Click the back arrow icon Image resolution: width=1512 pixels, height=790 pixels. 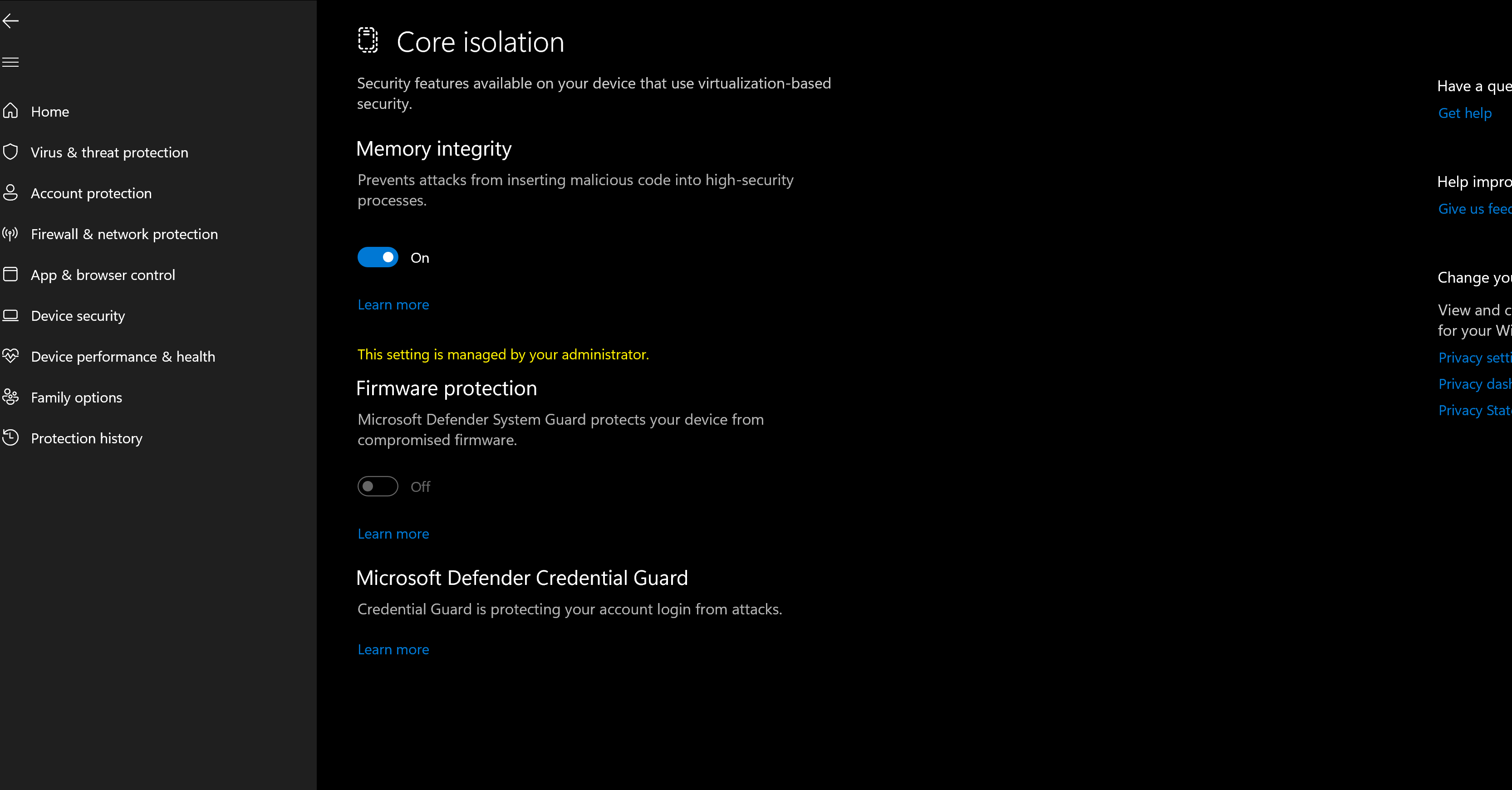10,21
